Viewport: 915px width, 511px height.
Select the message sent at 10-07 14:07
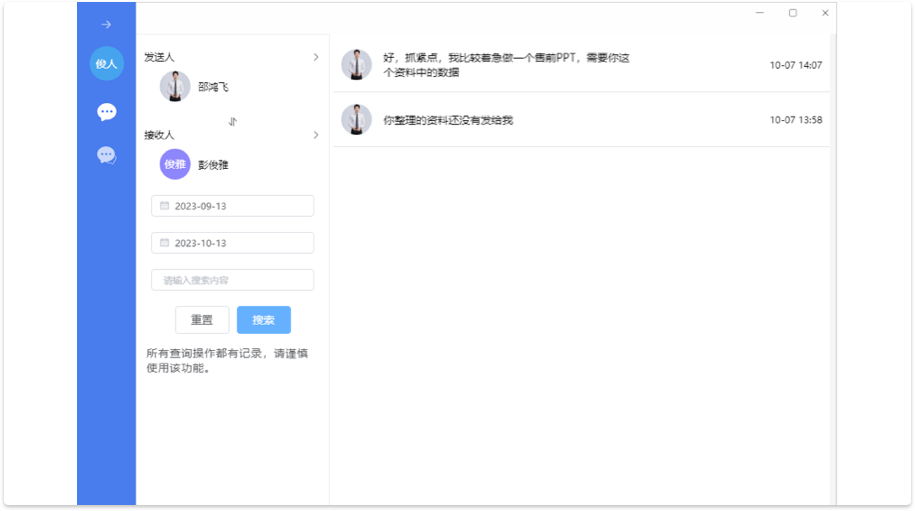[580, 65]
